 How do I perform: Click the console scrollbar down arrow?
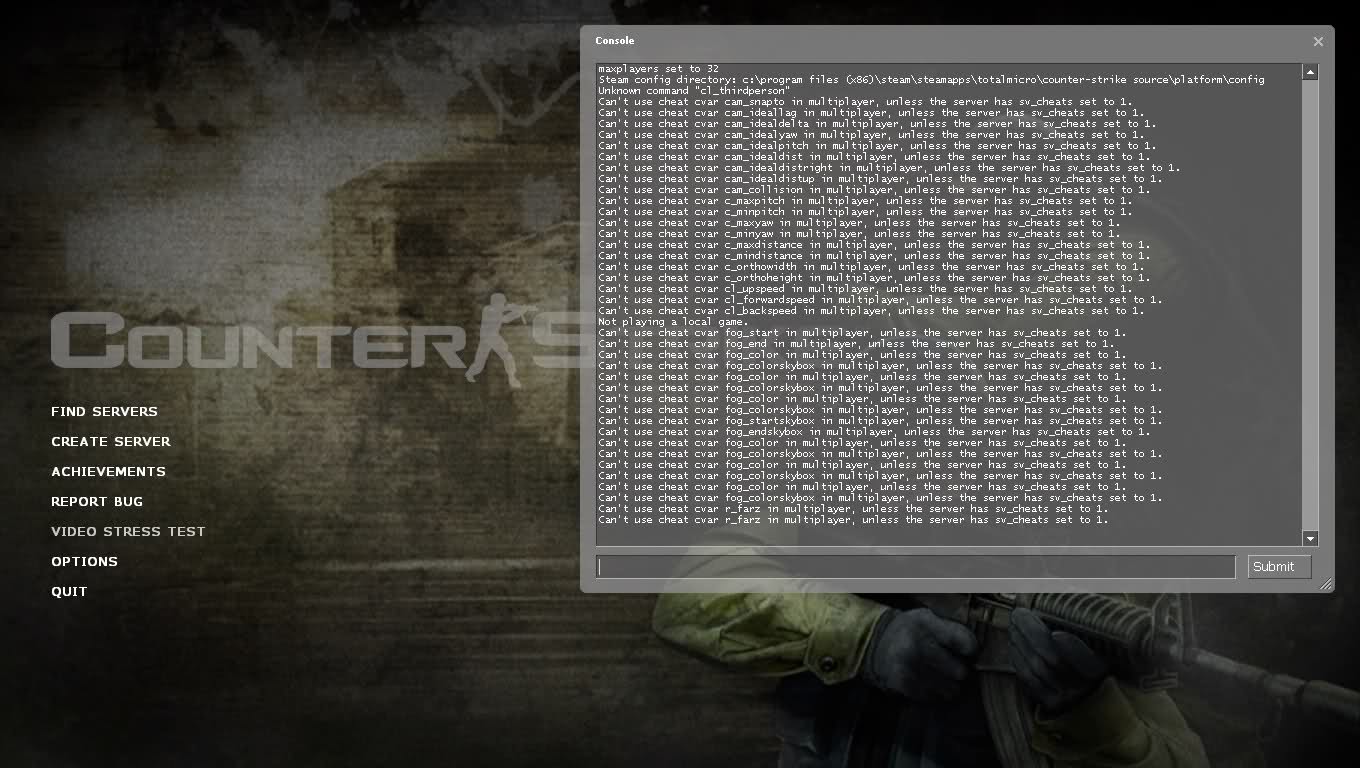coord(1310,539)
